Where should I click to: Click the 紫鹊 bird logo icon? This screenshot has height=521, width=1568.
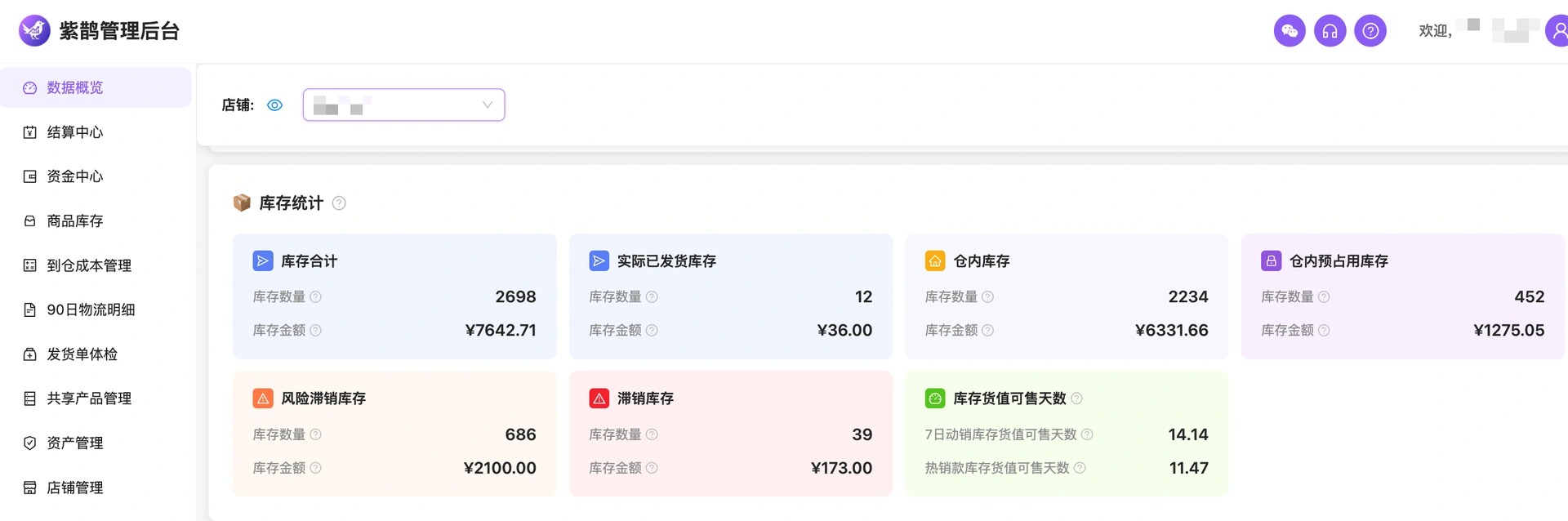(34, 31)
